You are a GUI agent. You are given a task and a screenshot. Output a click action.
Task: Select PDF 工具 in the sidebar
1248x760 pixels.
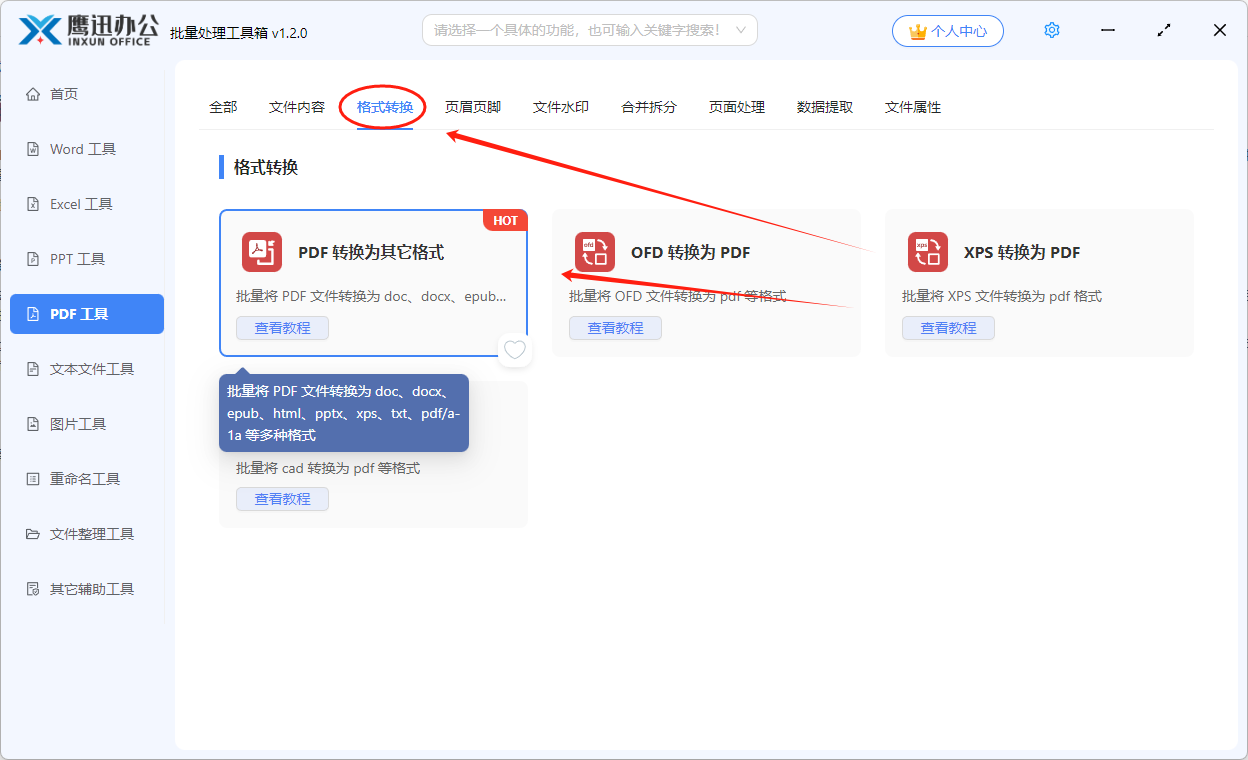[x=87, y=314]
